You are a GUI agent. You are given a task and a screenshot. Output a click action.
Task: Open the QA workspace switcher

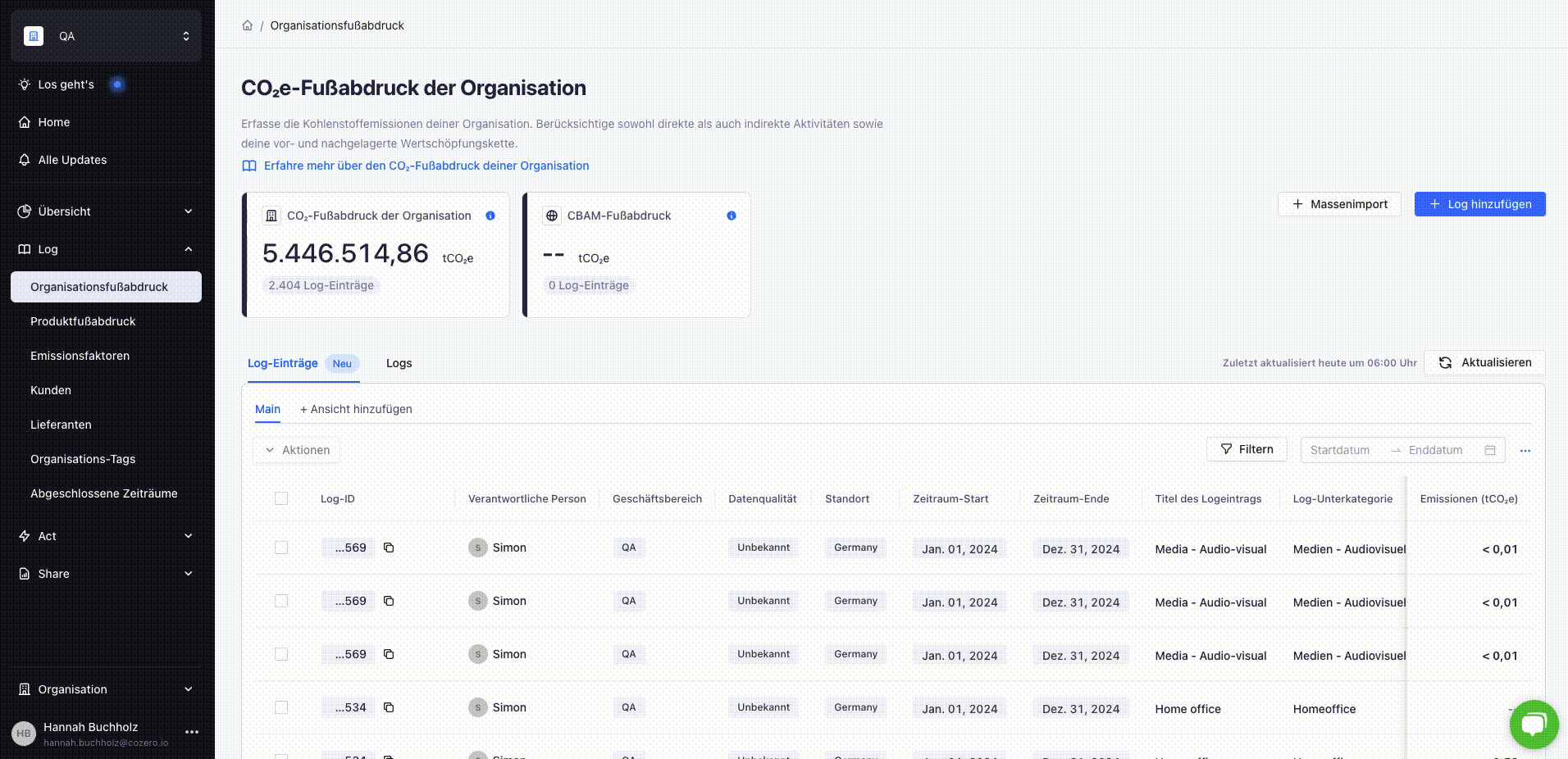pos(106,36)
